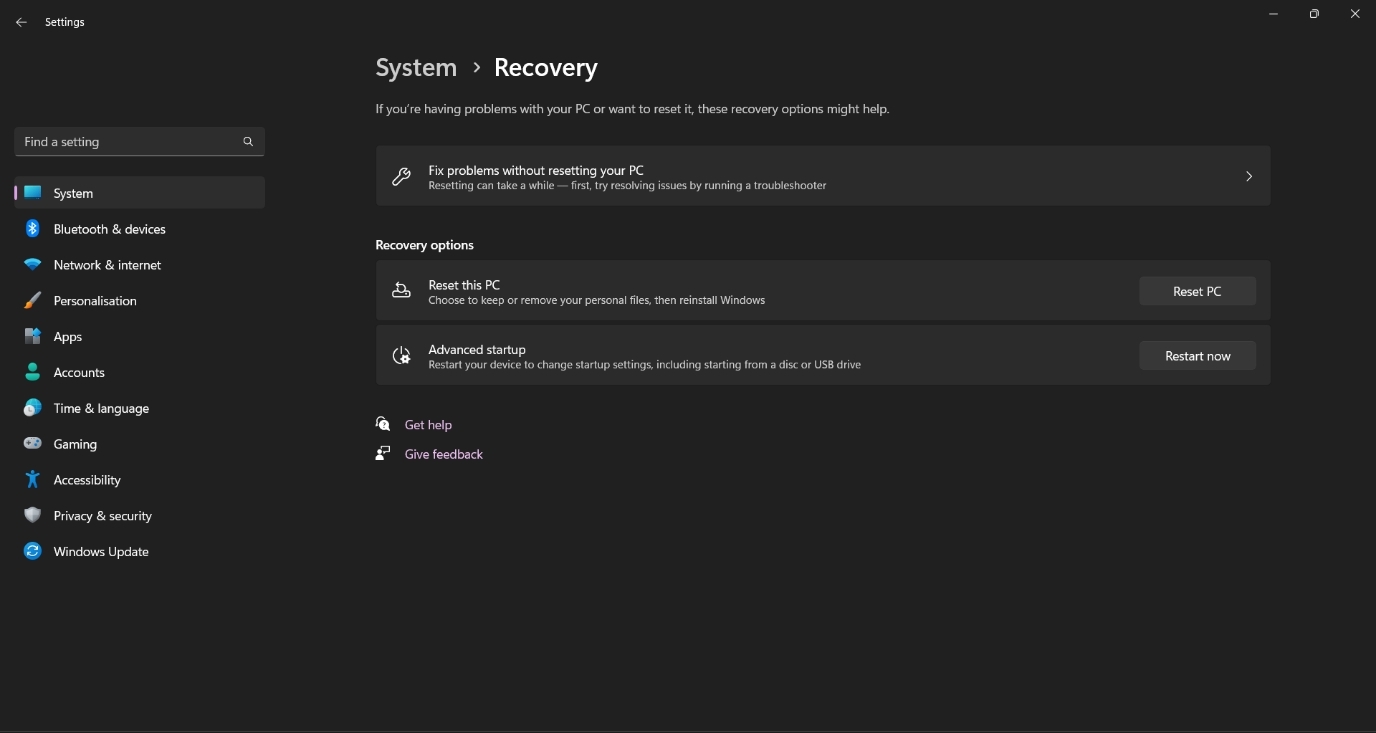
Task: Click the Time & language clock icon
Action: [32, 409]
